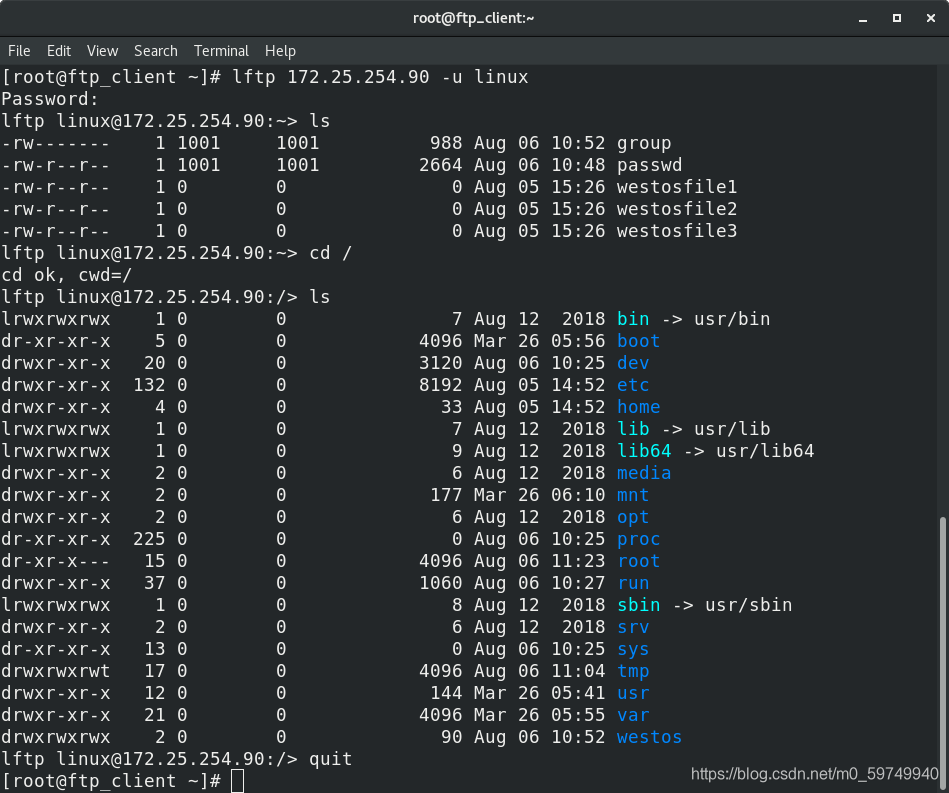Click the 'home' directory name
This screenshot has width=949, height=793.
pos(639,407)
